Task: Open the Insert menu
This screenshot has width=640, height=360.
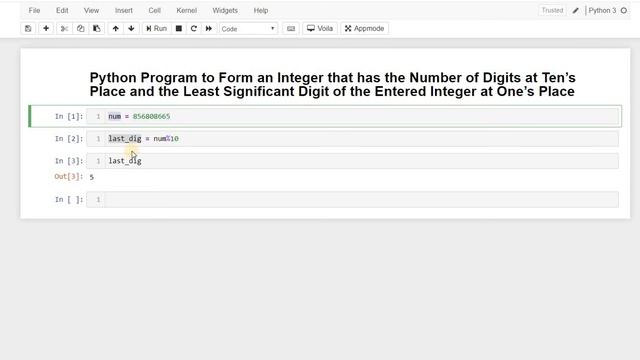Action: pyautogui.click(x=124, y=11)
